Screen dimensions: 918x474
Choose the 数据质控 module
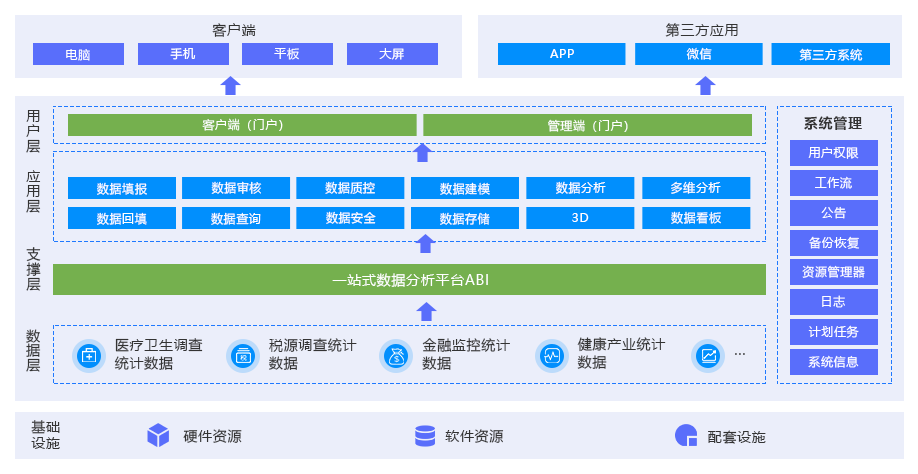pyautogui.click(x=350, y=188)
